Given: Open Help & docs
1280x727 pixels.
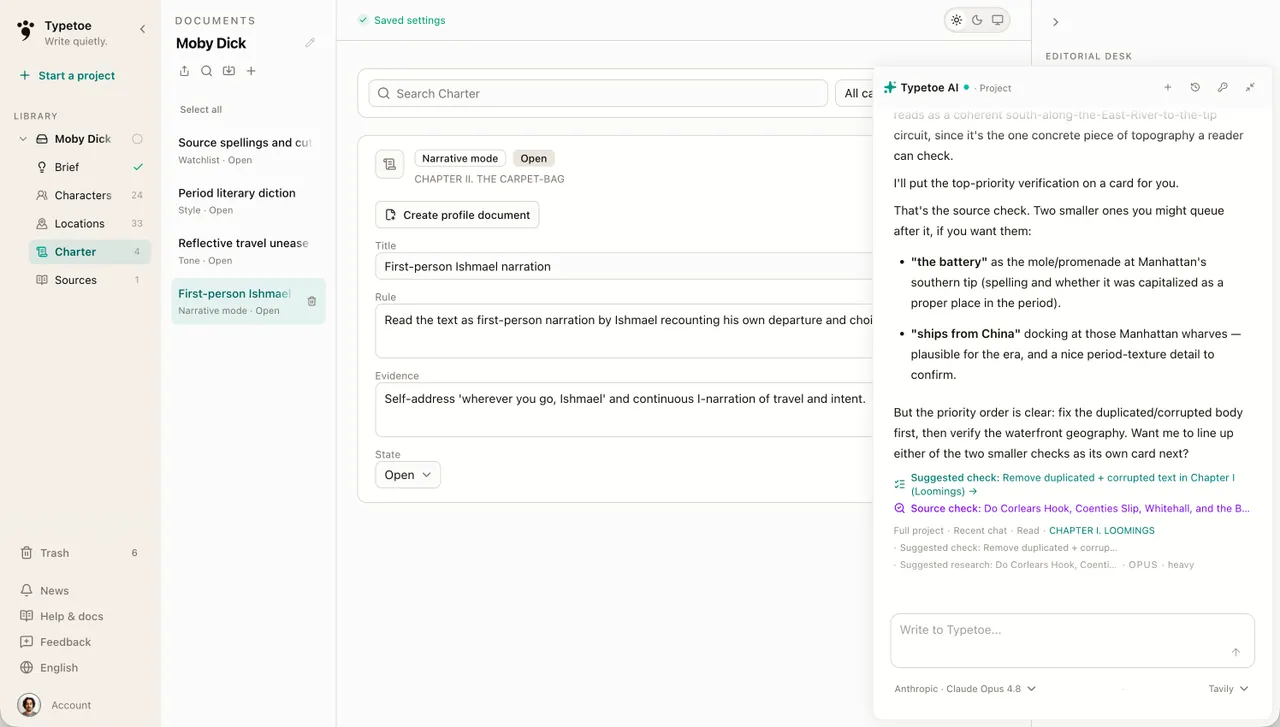Looking at the screenshot, I should [61, 616].
